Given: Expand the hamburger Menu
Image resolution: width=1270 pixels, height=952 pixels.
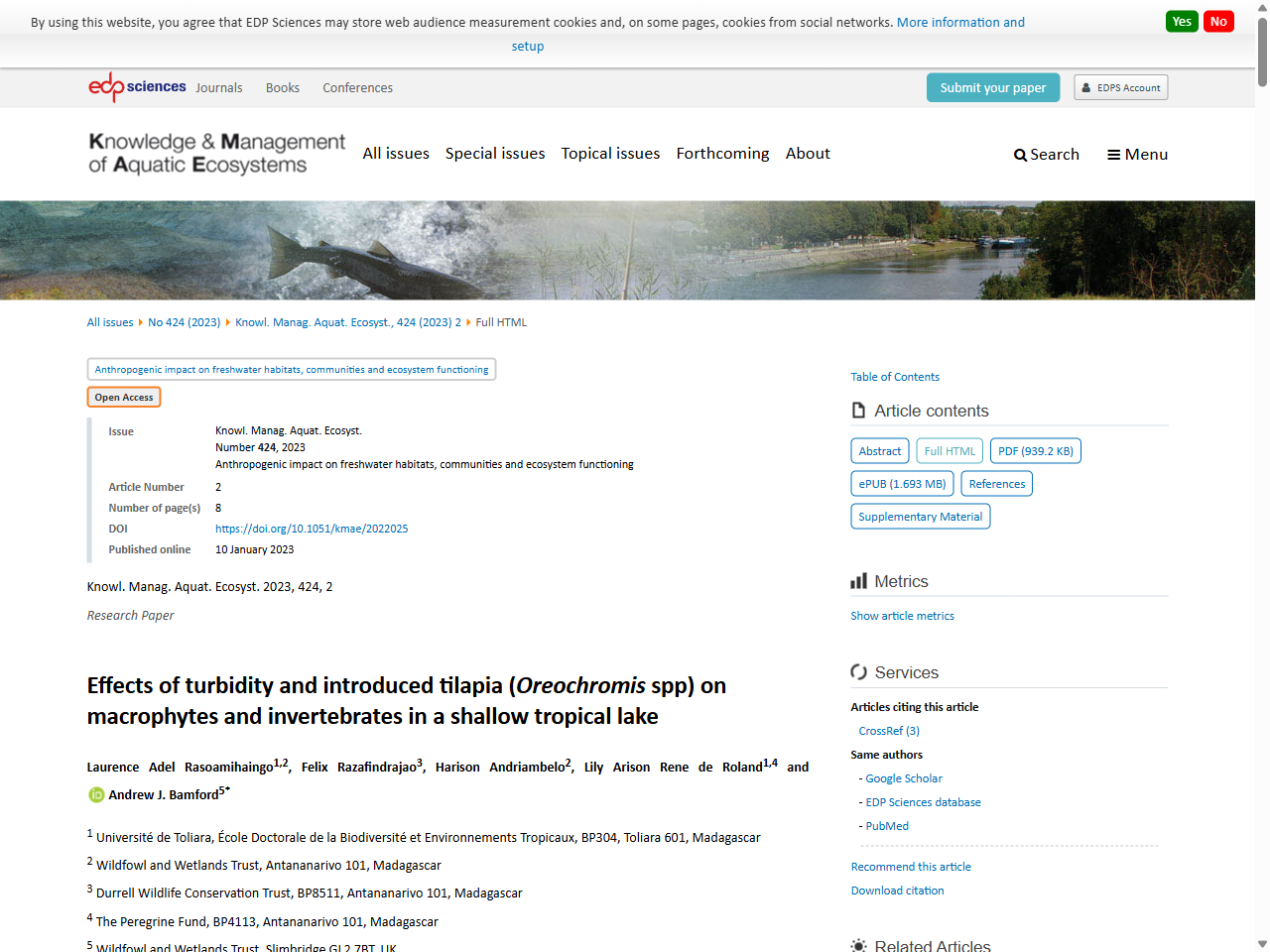Looking at the screenshot, I should 1137,154.
